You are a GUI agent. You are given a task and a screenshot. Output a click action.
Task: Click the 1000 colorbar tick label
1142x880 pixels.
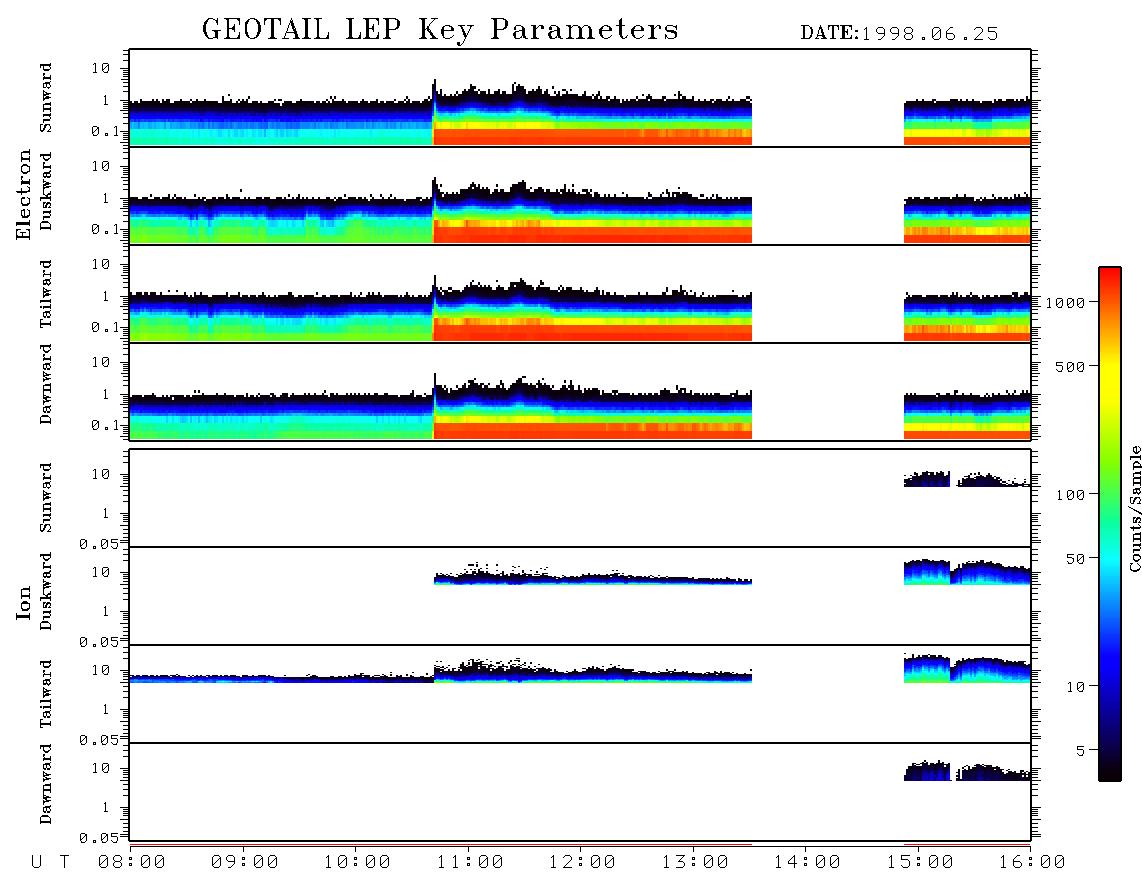click(1065, 302)
